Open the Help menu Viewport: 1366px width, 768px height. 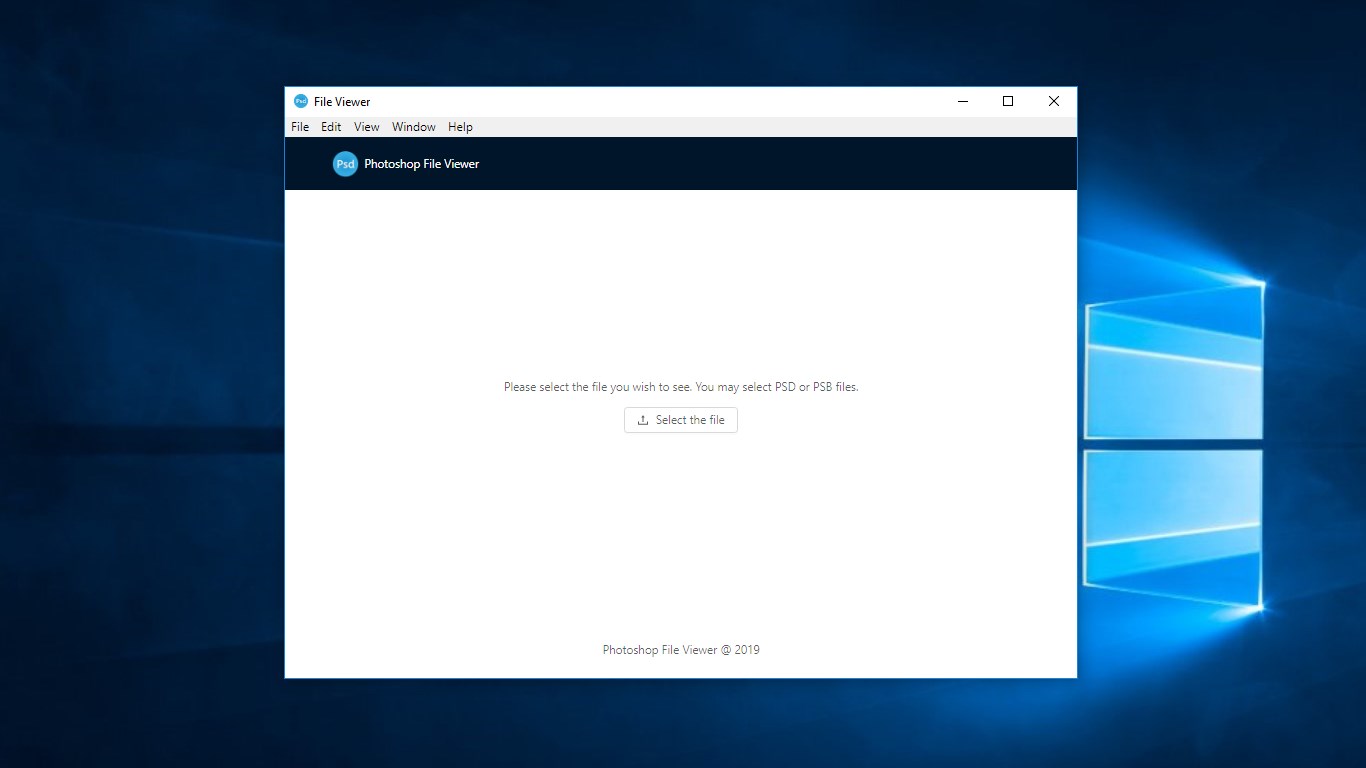460,127
